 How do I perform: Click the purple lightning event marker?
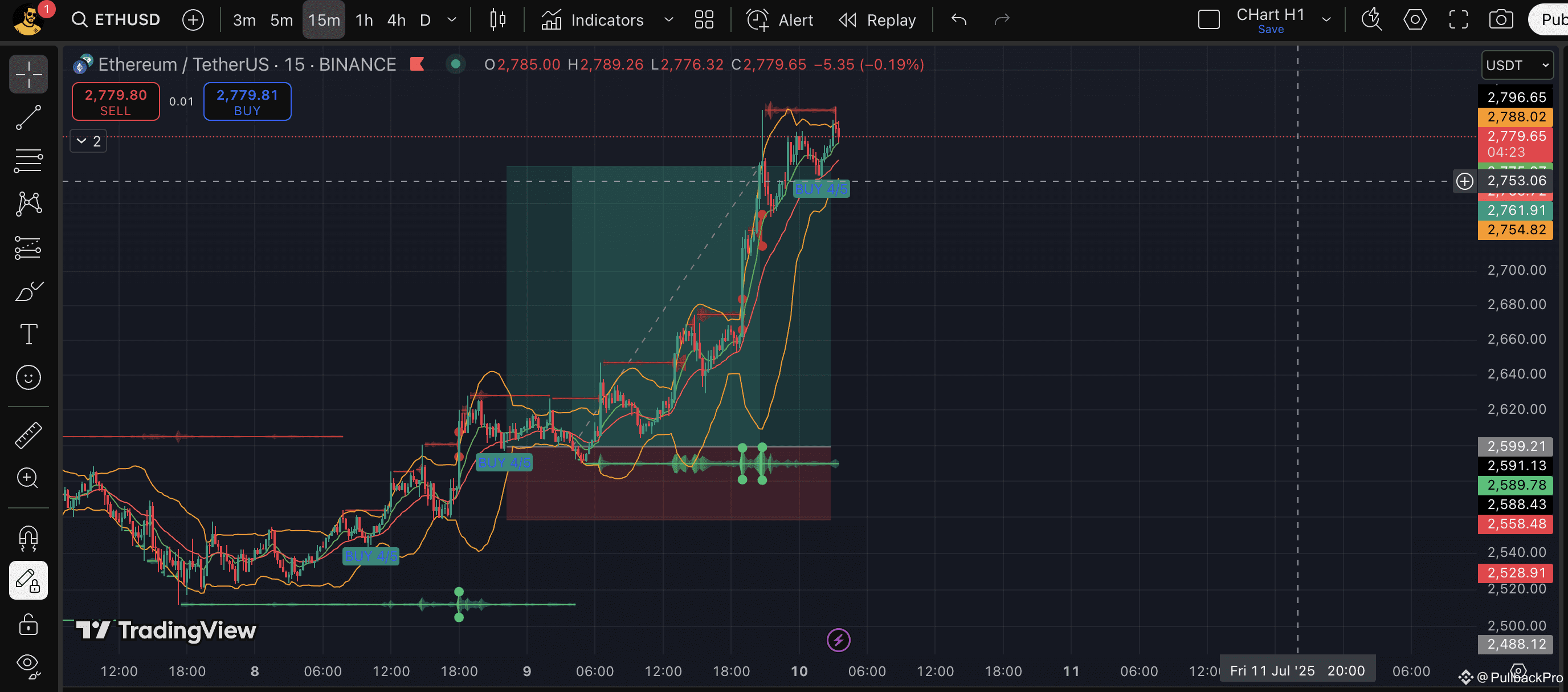[x=838, y=640]
